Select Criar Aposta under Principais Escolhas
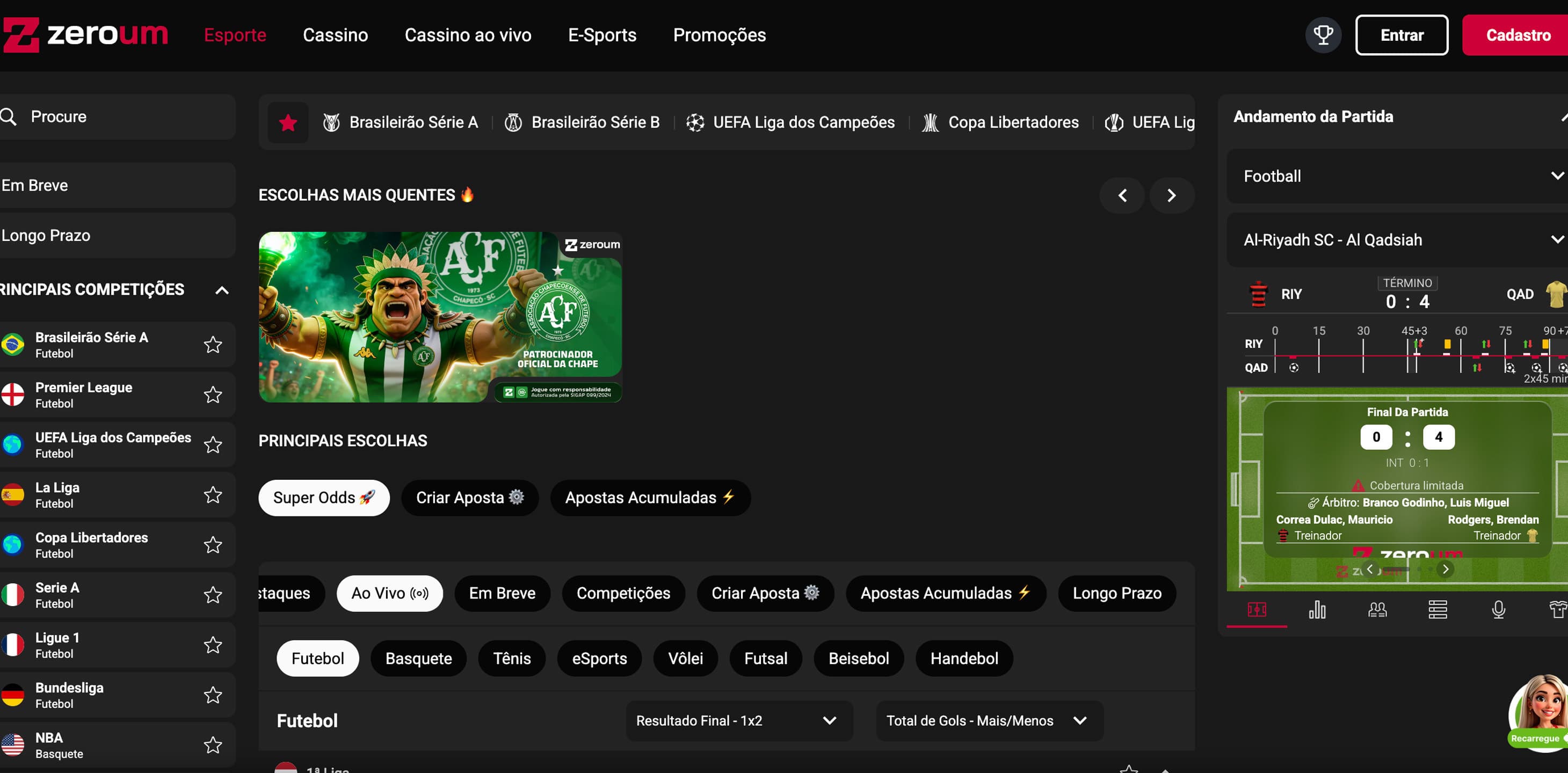This screenshot has width=1568, height=773. coord(470,498)
